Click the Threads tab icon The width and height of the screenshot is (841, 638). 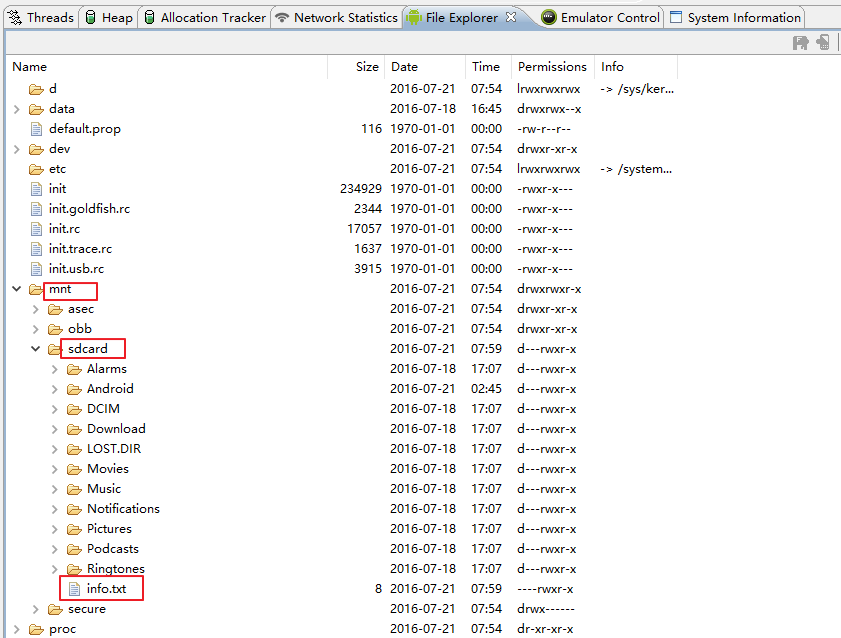pyautogui.click(x=15, y=18)
